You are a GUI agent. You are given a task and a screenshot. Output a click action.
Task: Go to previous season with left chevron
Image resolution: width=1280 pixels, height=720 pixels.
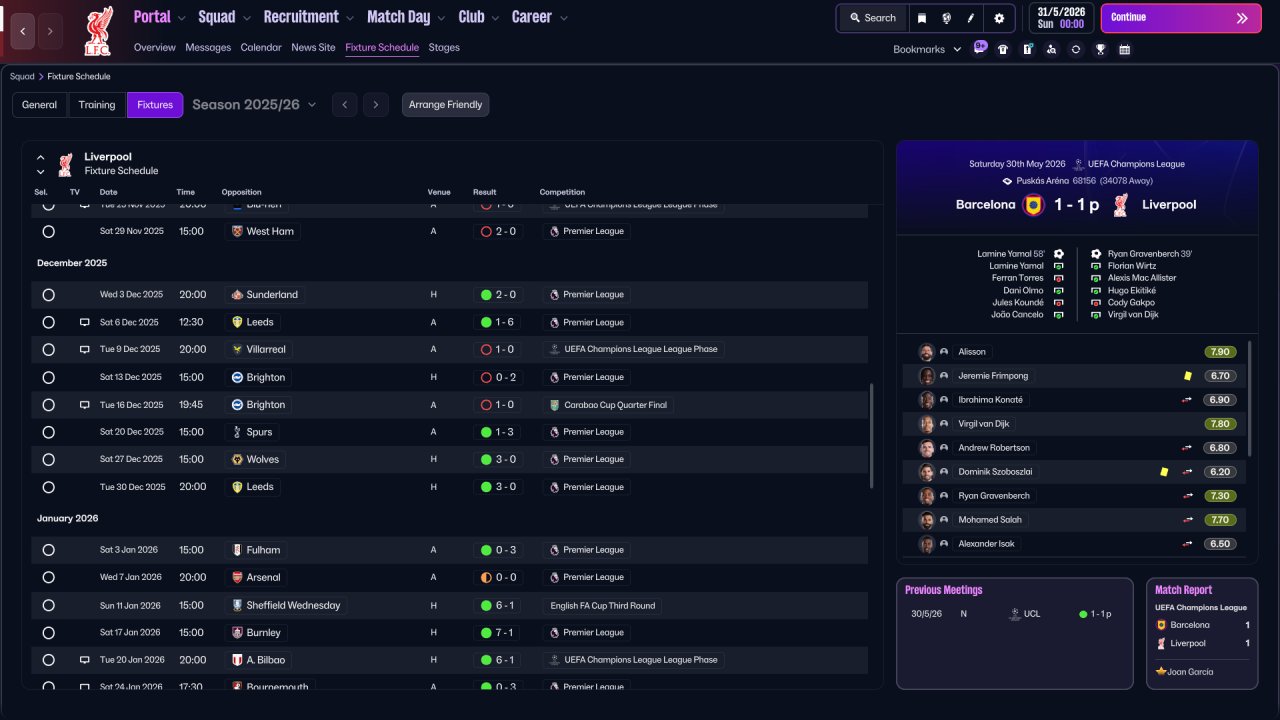tap(344, 105)
